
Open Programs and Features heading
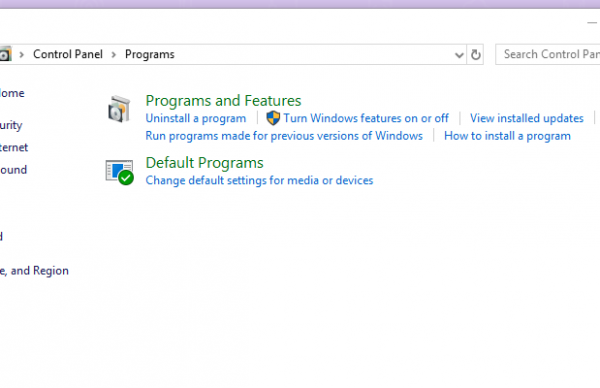(x=223, y=101)
